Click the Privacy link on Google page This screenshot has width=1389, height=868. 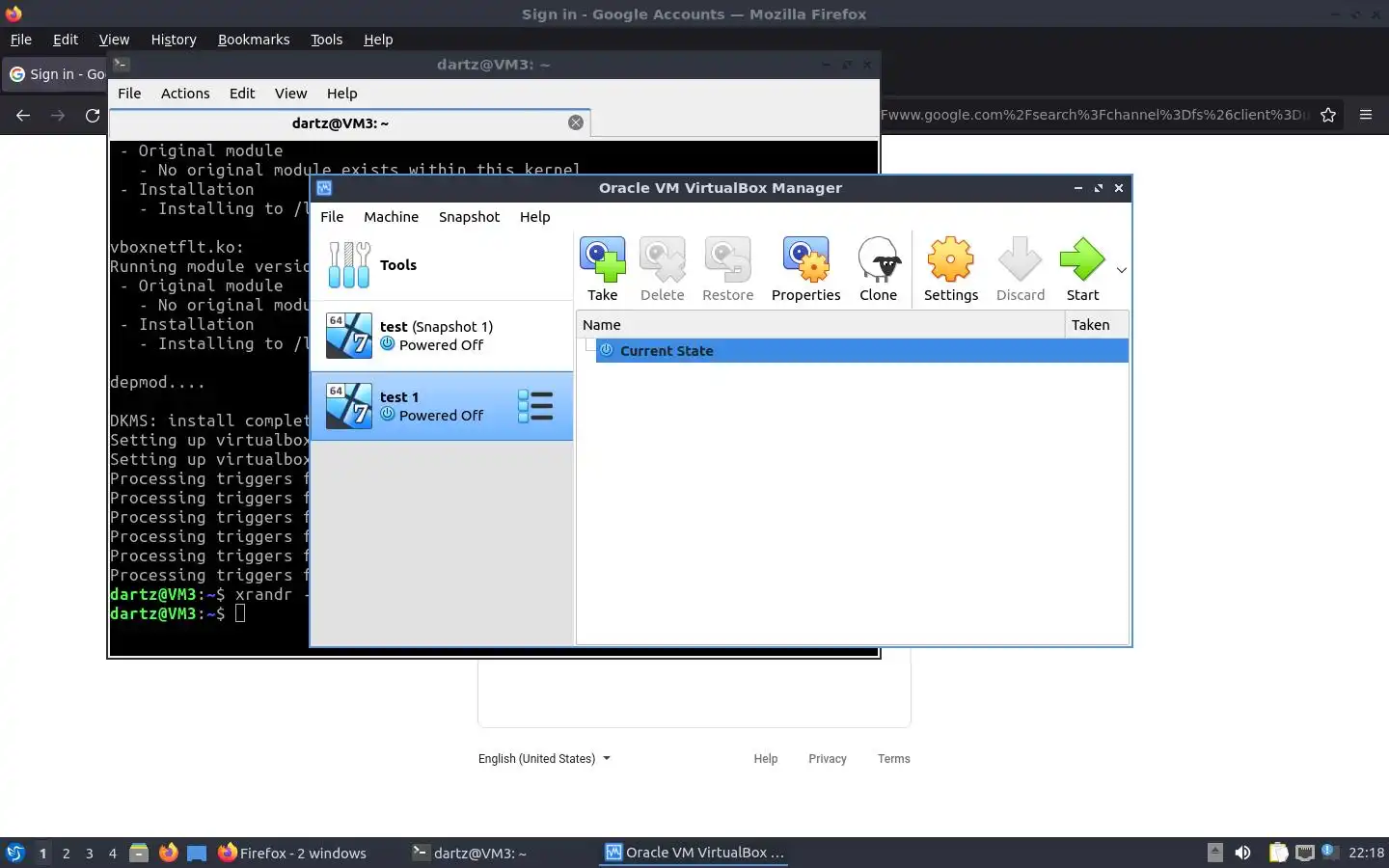(x=828, y=758)
